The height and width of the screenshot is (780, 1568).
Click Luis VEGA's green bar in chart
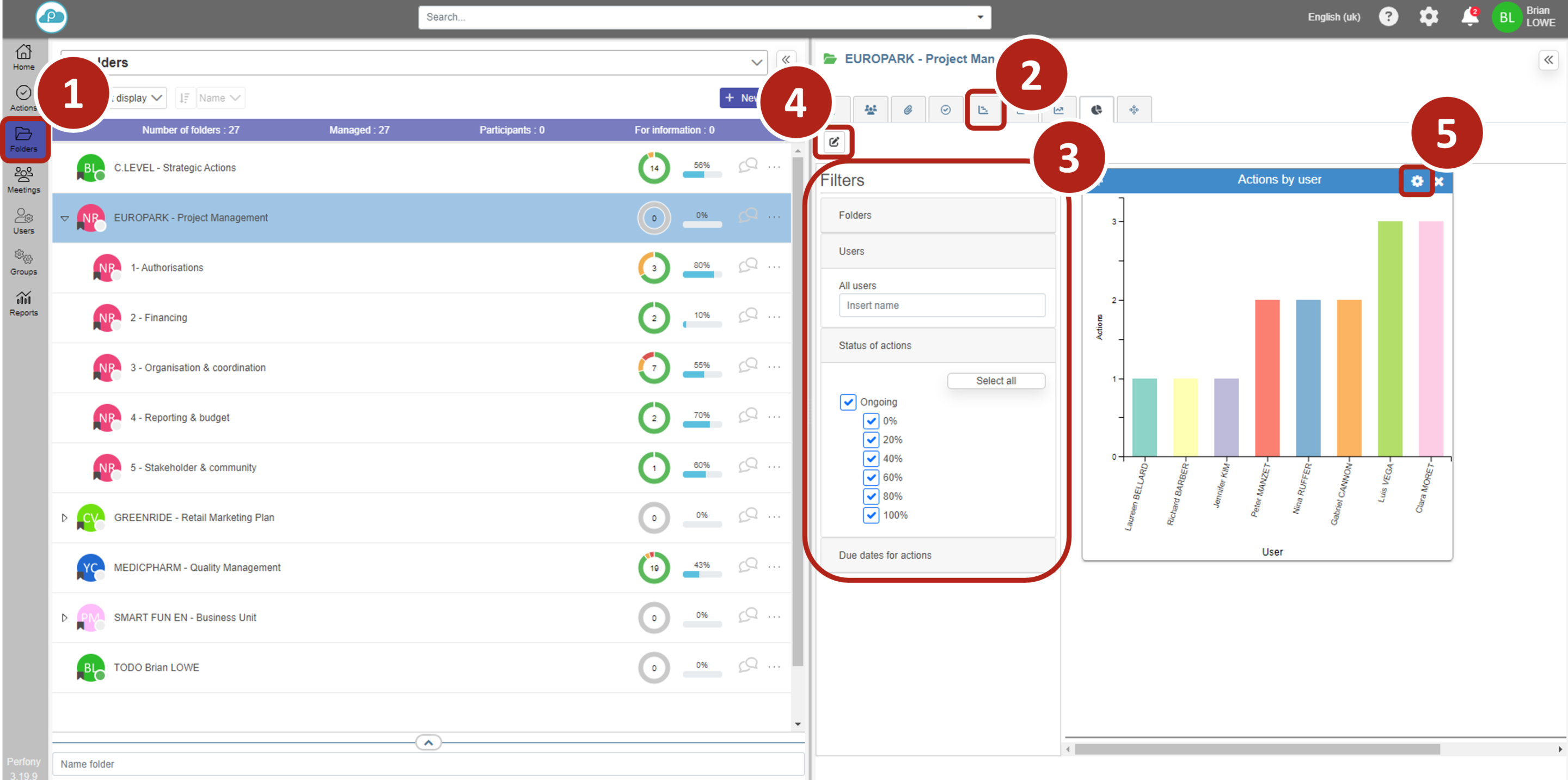click(x=1389, y=339)
